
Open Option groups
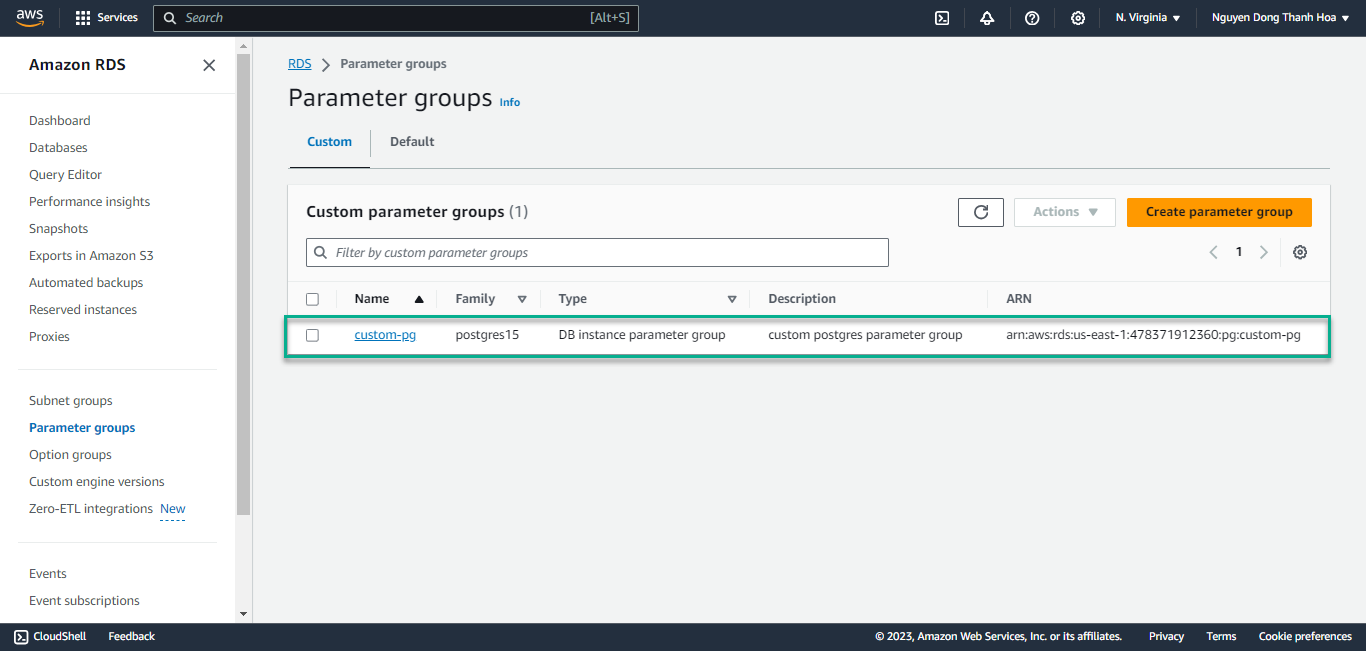[70, 455]
